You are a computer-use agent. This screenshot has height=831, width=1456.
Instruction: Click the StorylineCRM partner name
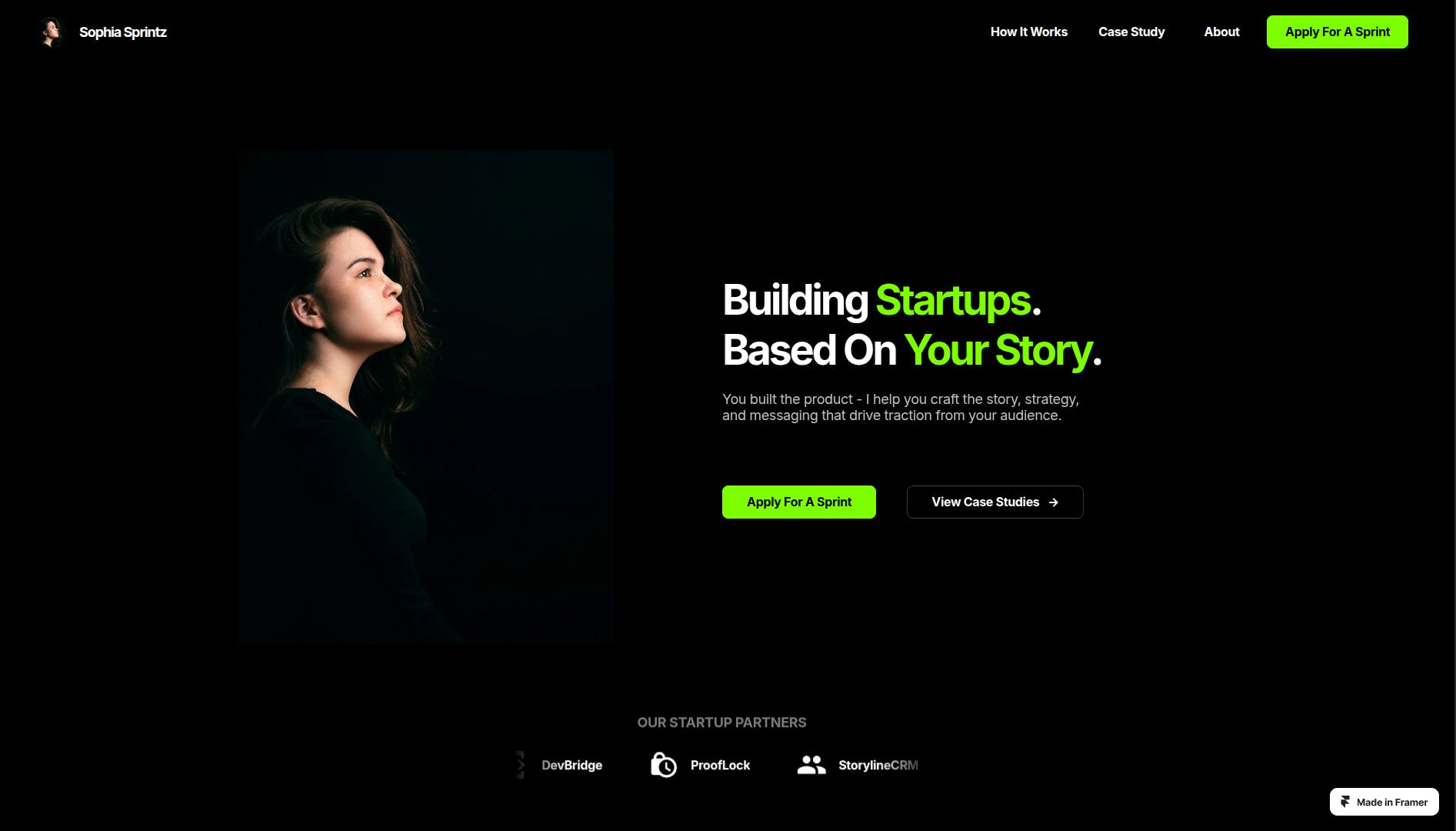878,765
